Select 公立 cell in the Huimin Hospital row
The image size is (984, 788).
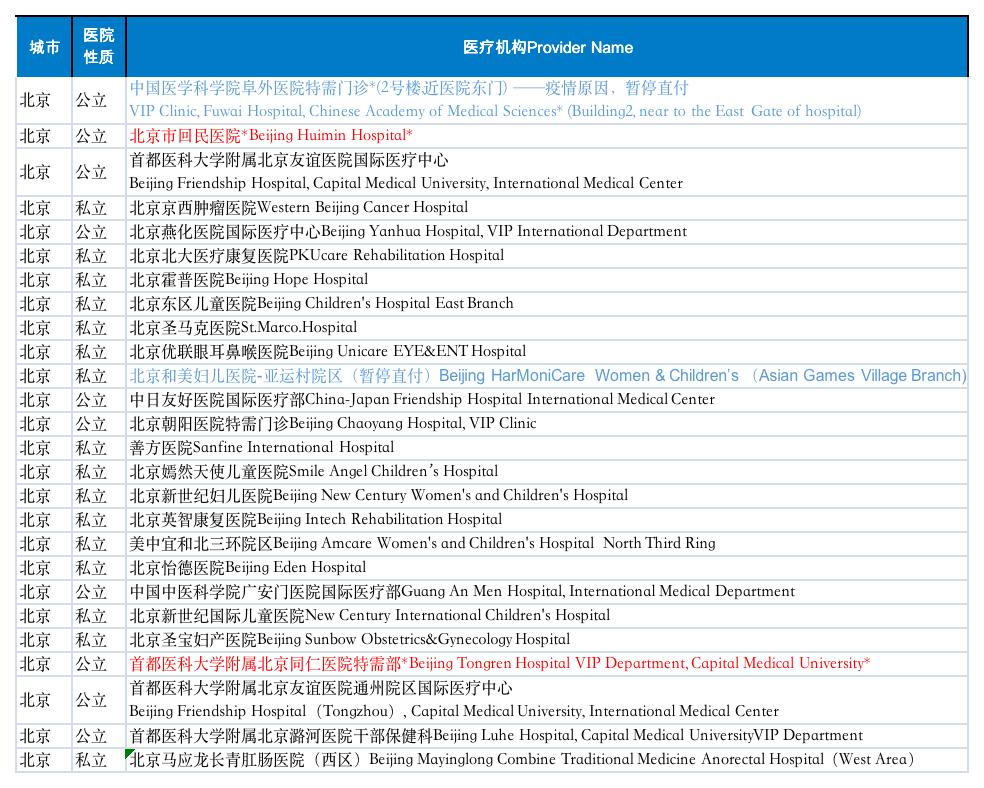pyautogui.click(x=99, y=136)
